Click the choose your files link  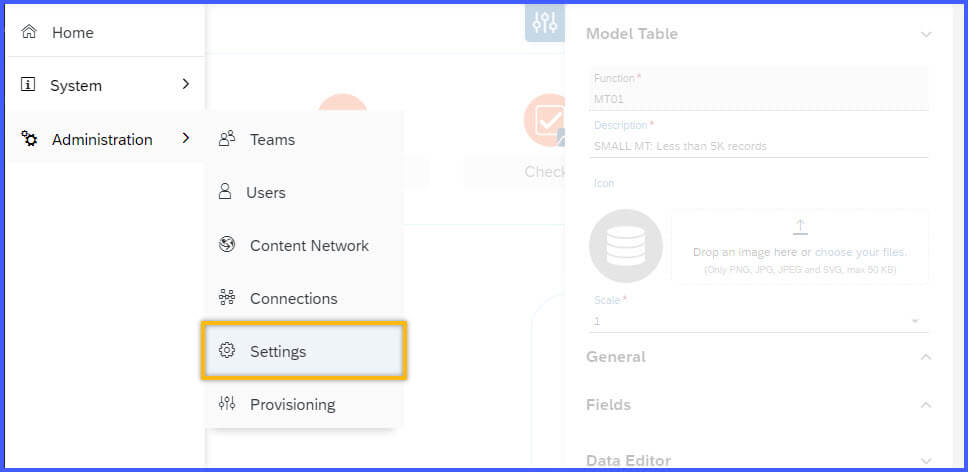coord(861,252)
